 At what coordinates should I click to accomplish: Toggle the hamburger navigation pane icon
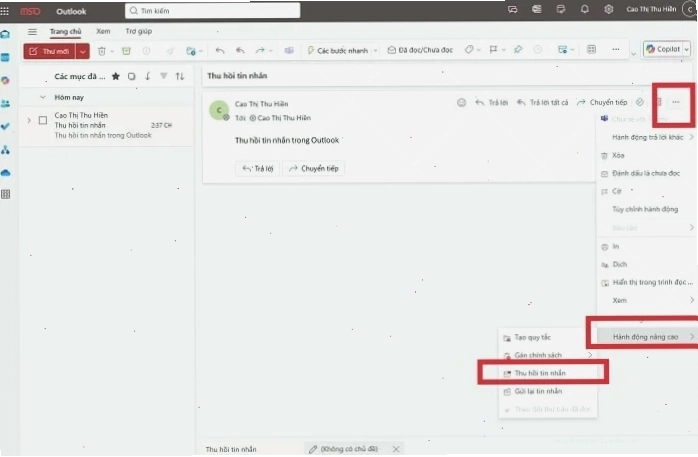pos(32,32)
